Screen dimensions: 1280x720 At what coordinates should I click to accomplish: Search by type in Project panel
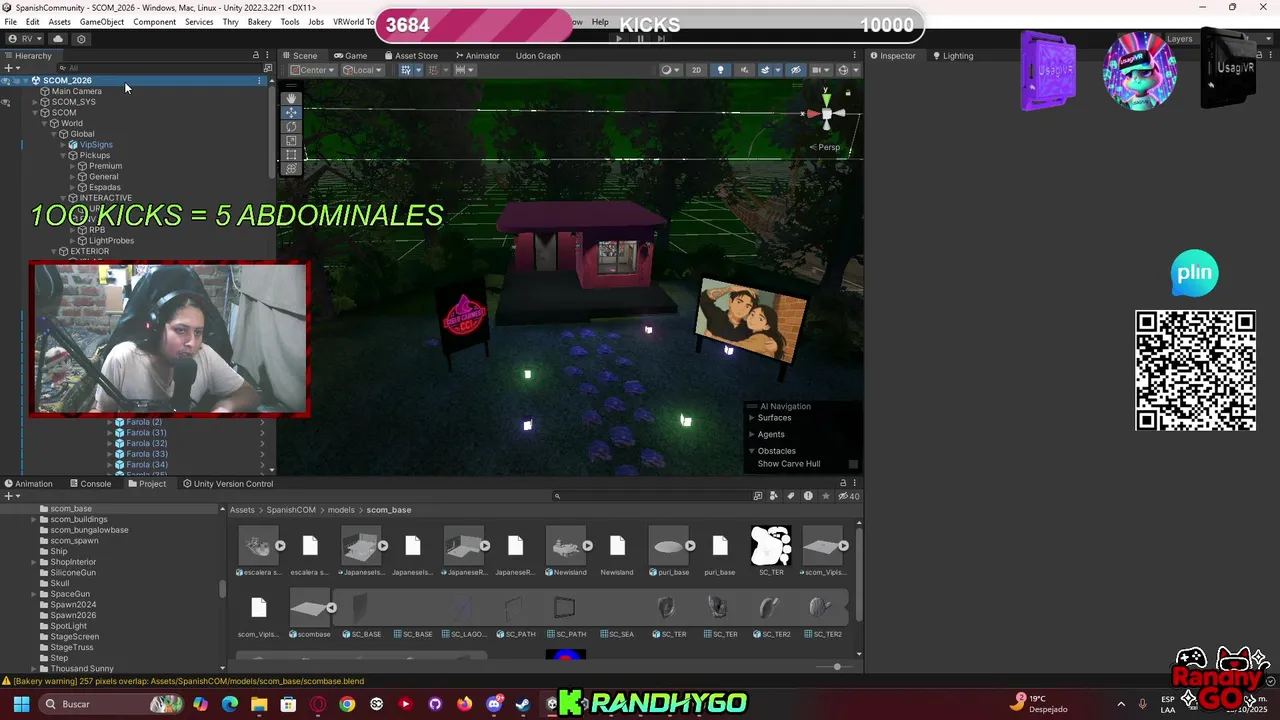[x=774, y=496]
